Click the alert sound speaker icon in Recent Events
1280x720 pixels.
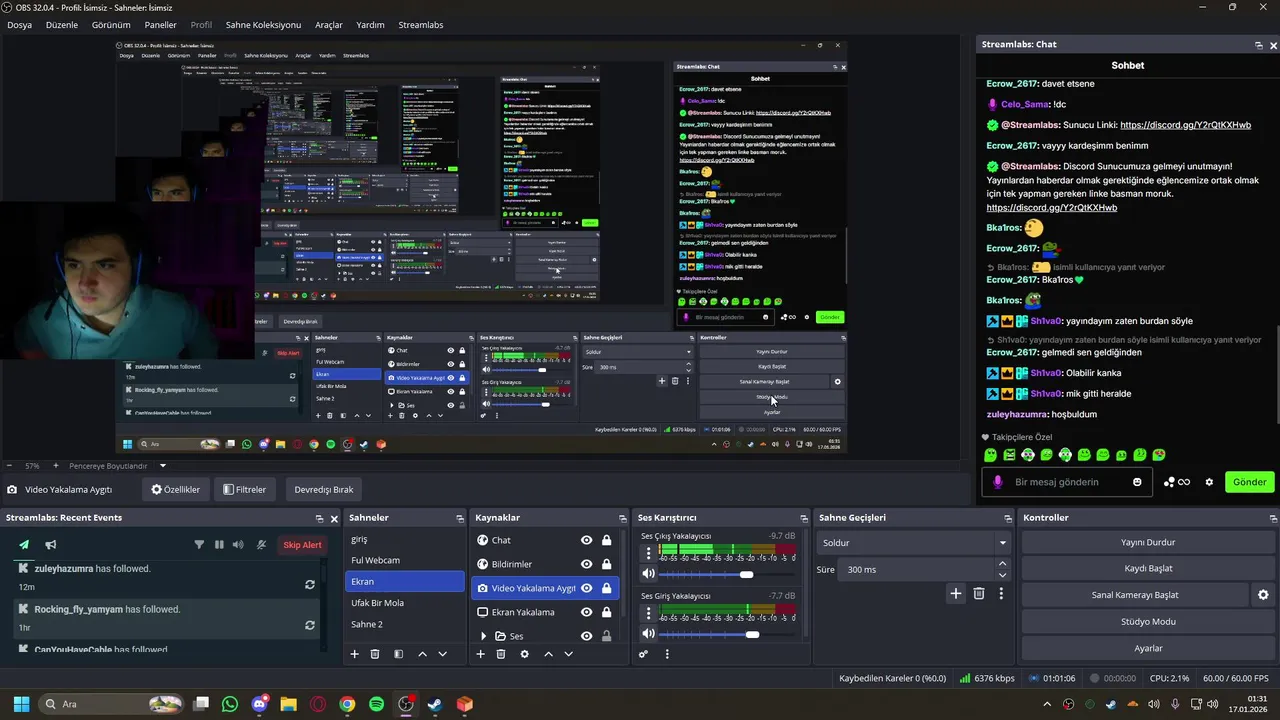point(238,545)
